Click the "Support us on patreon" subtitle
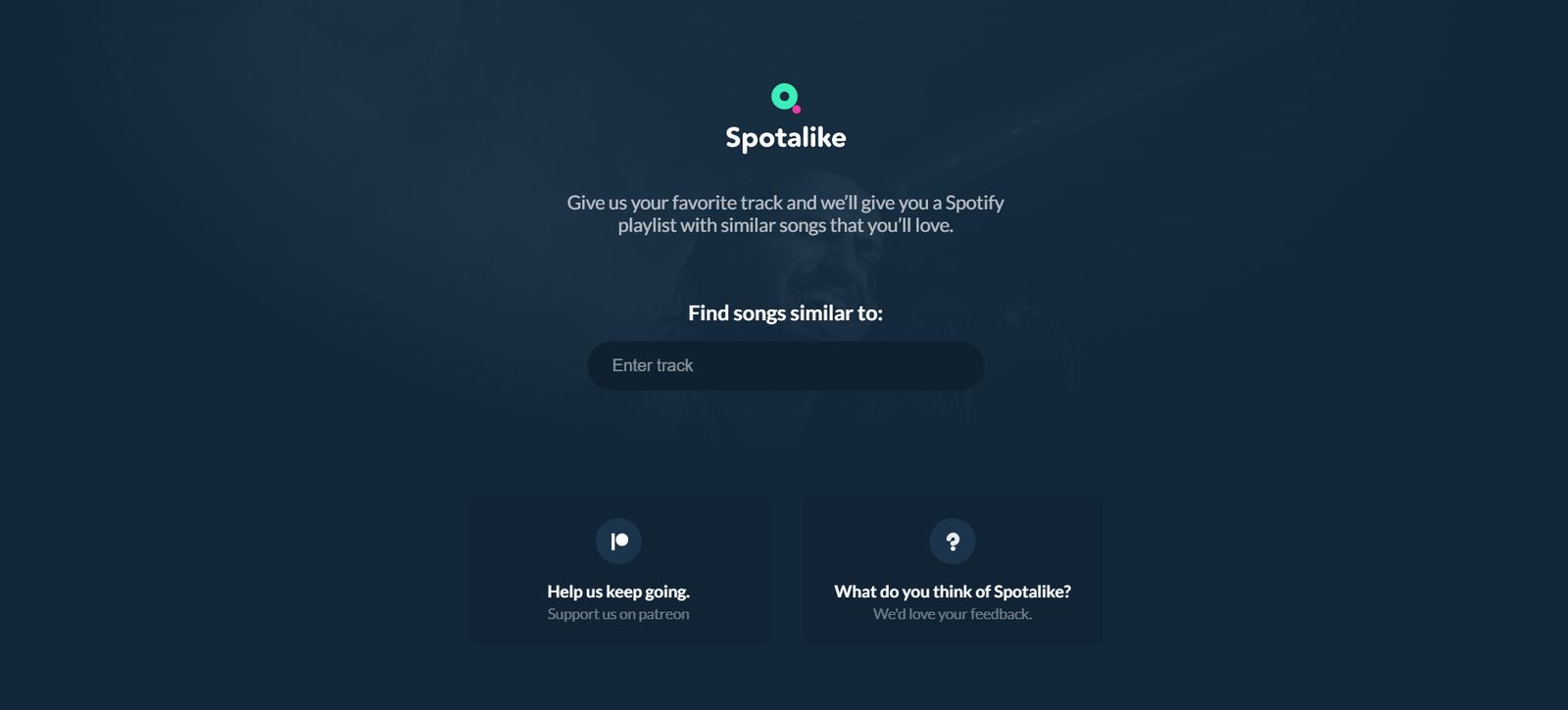Viewport: 1568px width, 710px height. tap(618, 614)
